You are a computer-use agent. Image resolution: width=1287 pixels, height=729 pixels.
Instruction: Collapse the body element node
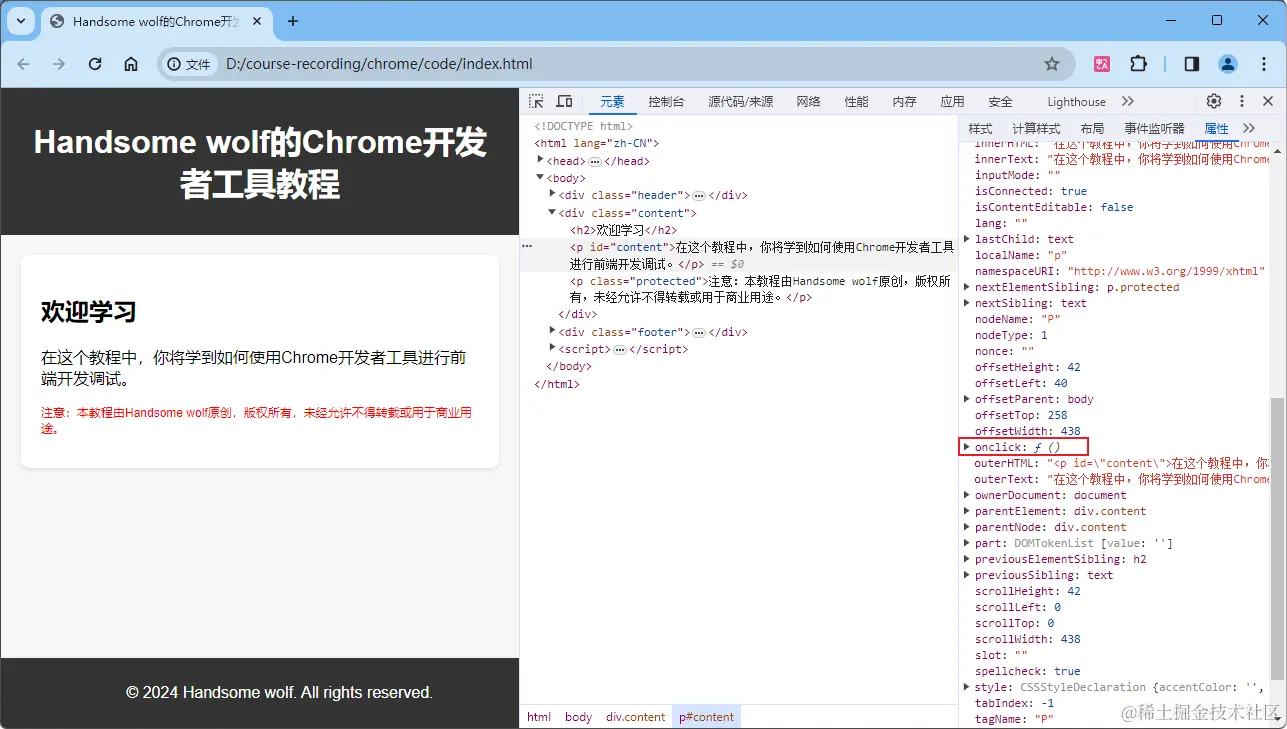[x=540, y=177]
